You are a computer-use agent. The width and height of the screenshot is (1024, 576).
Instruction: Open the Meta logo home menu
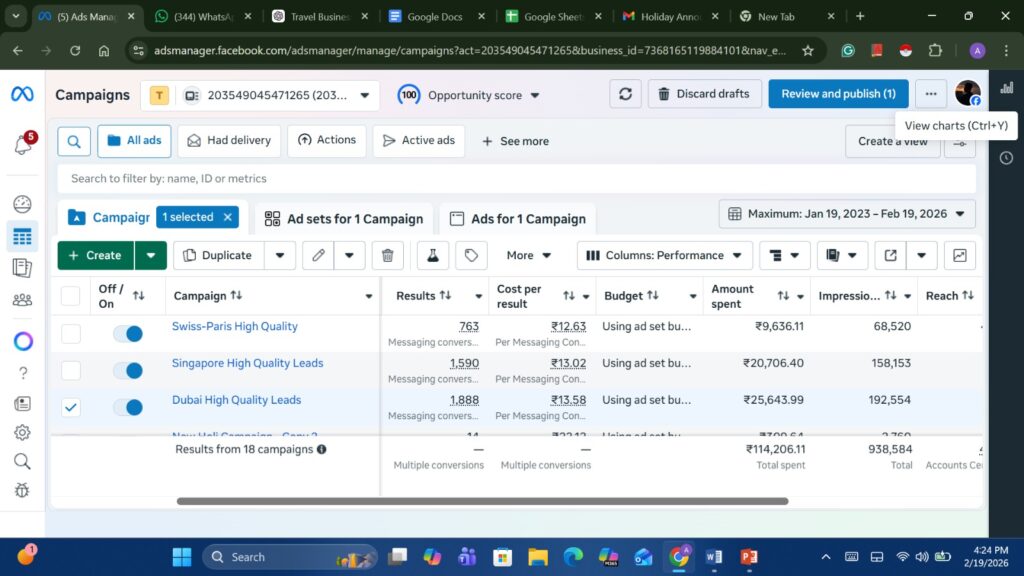click(22, 95)
